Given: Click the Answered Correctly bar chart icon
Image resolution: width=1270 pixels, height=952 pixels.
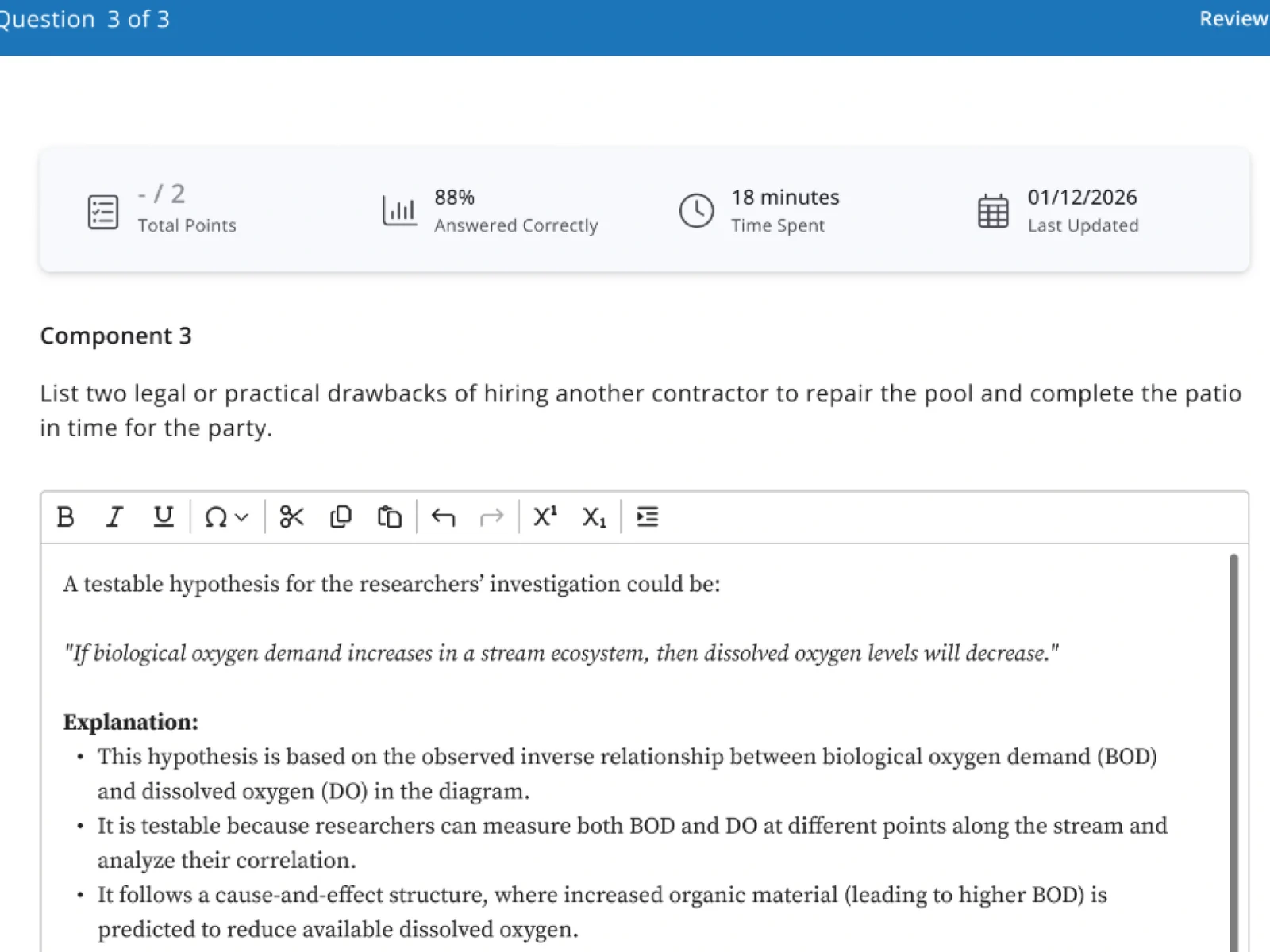Looking at the screenshot, I should (x=399, y=211).
